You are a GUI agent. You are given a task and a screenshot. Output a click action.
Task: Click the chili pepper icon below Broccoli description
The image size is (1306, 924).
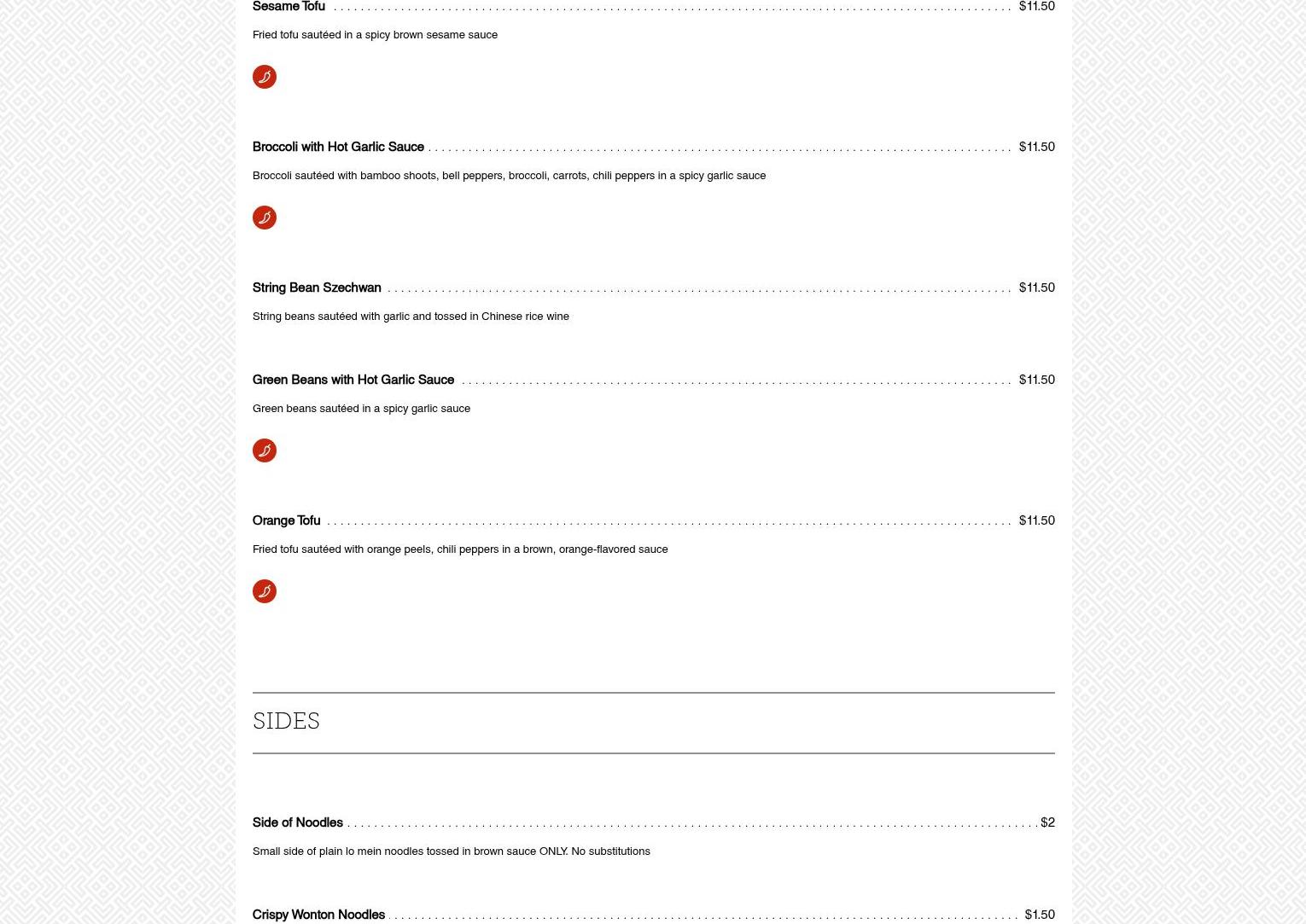(265, 218)
